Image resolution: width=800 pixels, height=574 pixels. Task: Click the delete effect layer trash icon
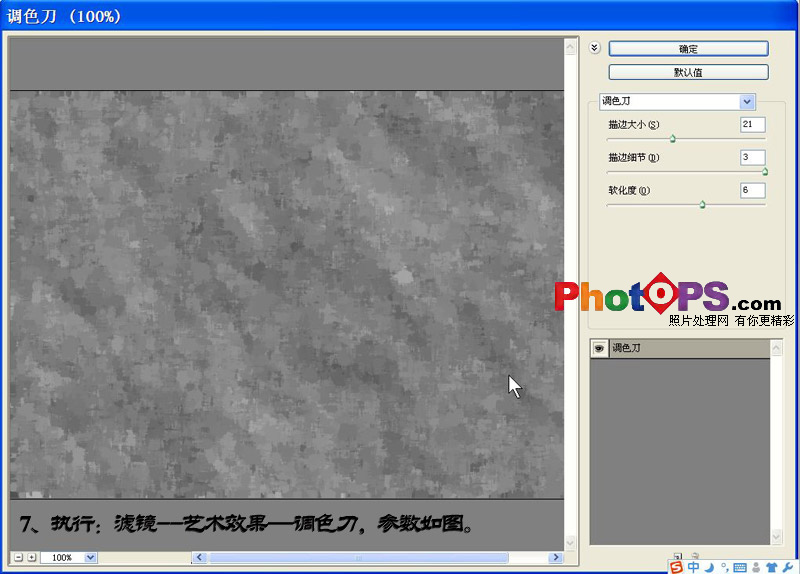coord(694,556)
